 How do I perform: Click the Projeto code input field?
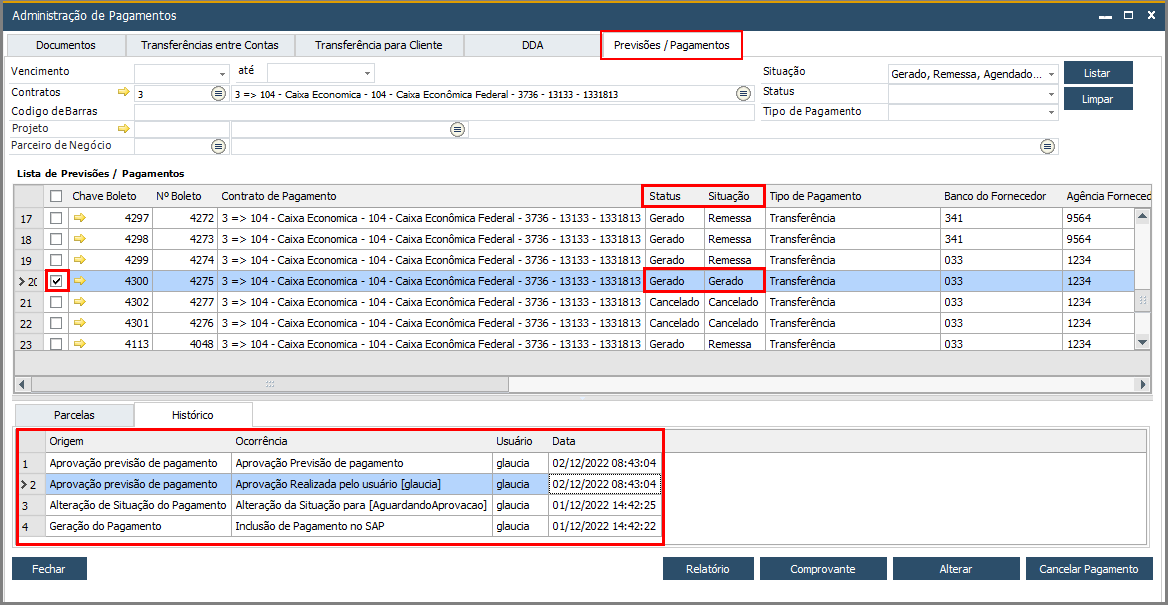pyautogui.click(x=182, y=130)
